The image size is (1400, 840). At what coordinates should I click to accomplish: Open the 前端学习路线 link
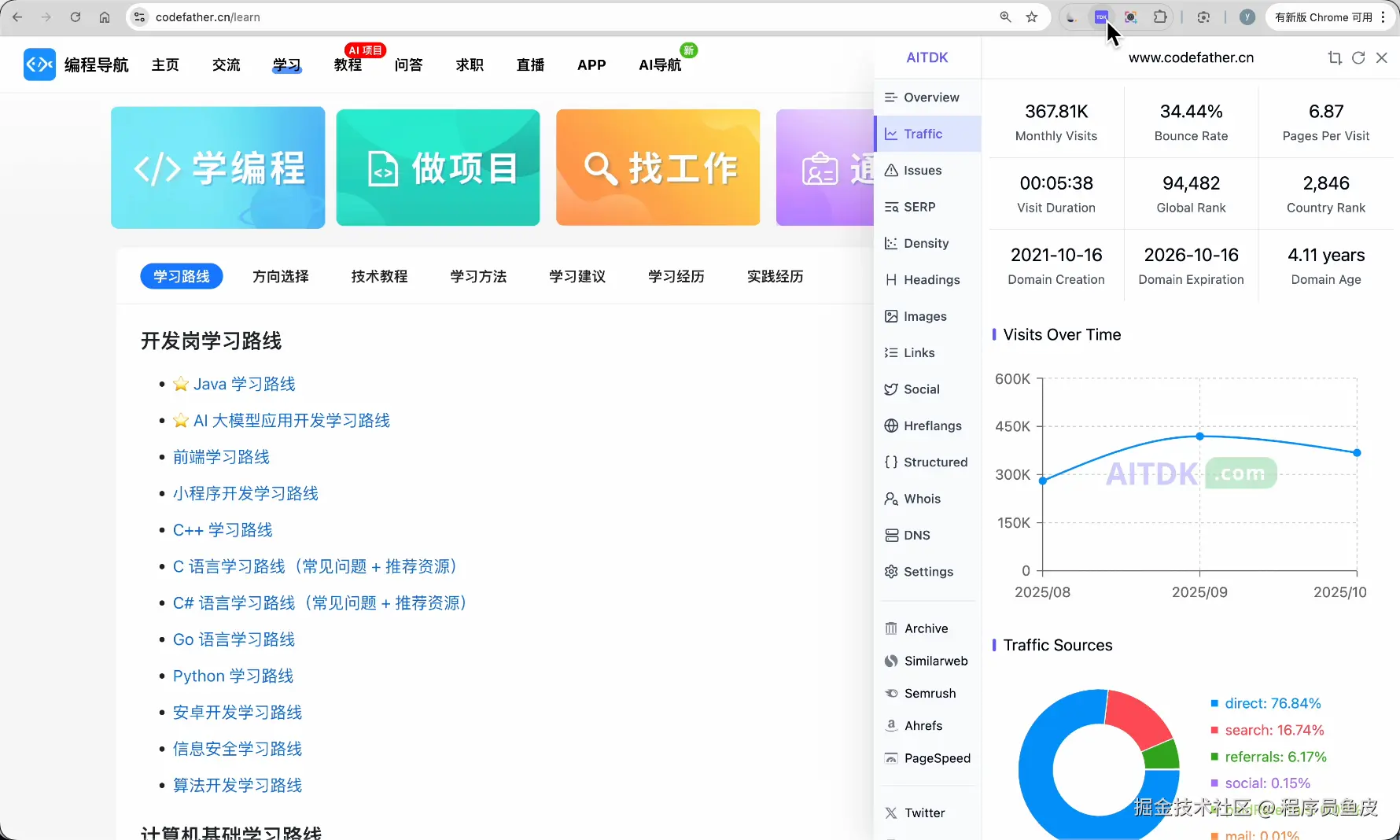(221, 457)
